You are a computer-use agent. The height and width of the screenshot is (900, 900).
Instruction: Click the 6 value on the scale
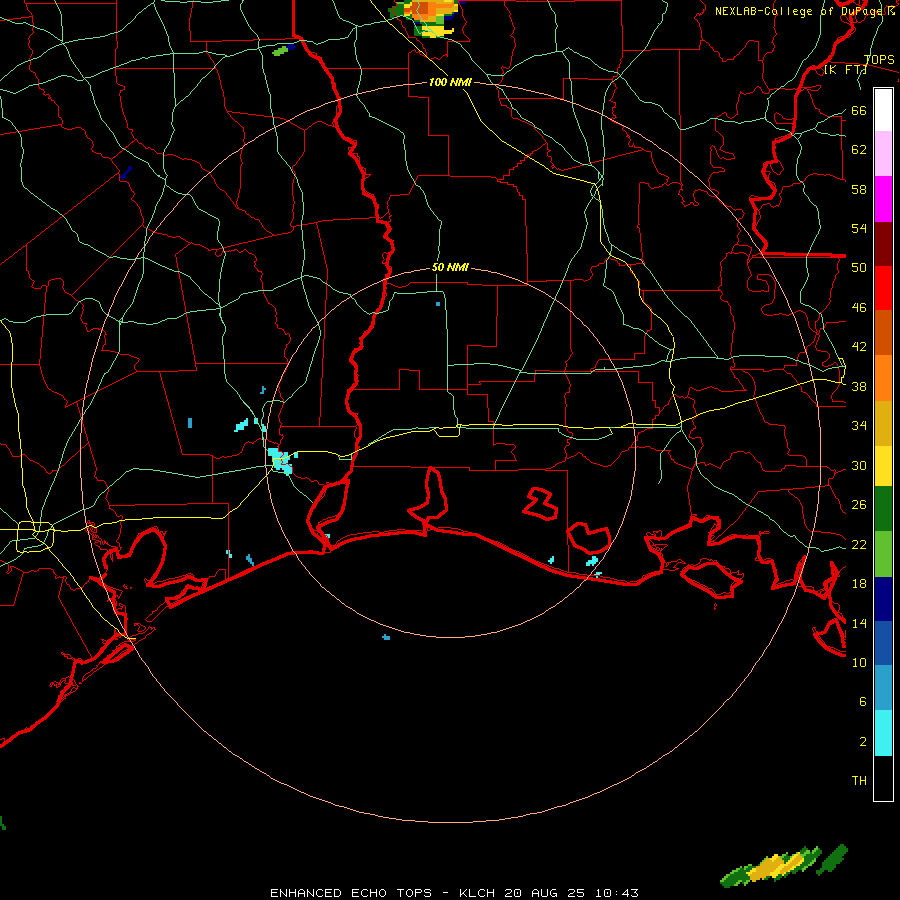(862, 701)
